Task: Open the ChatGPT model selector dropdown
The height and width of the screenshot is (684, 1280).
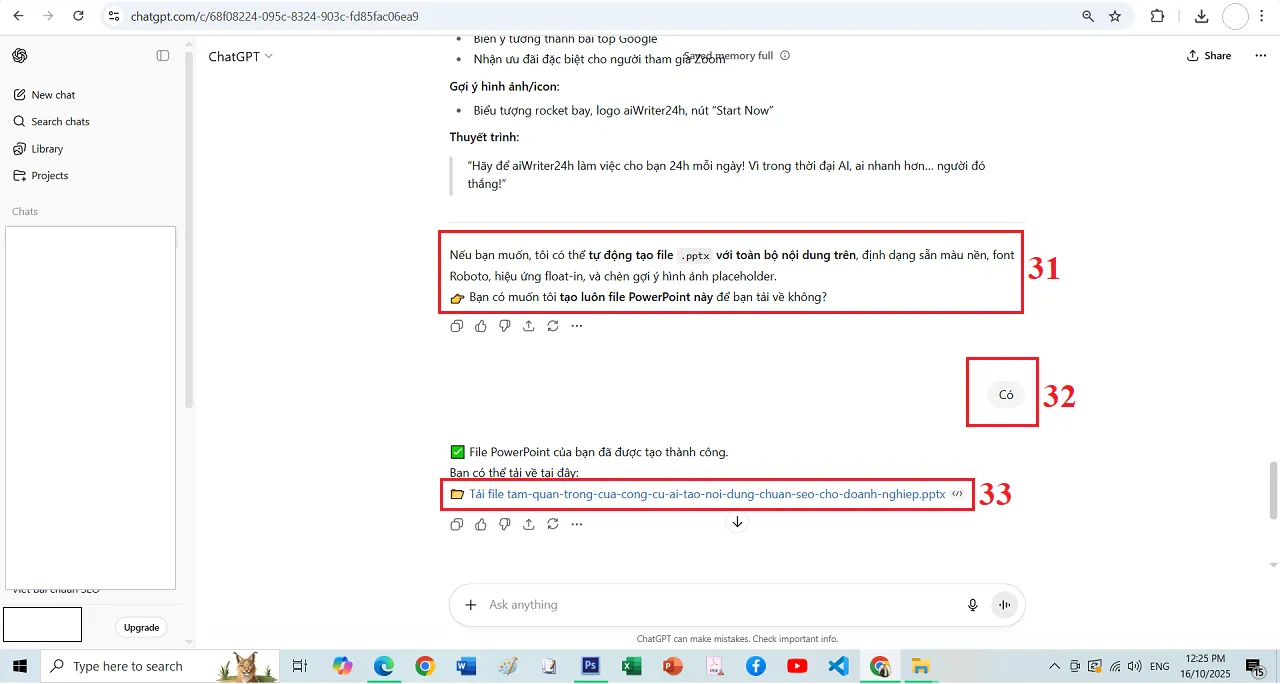Action: (240, 56)
